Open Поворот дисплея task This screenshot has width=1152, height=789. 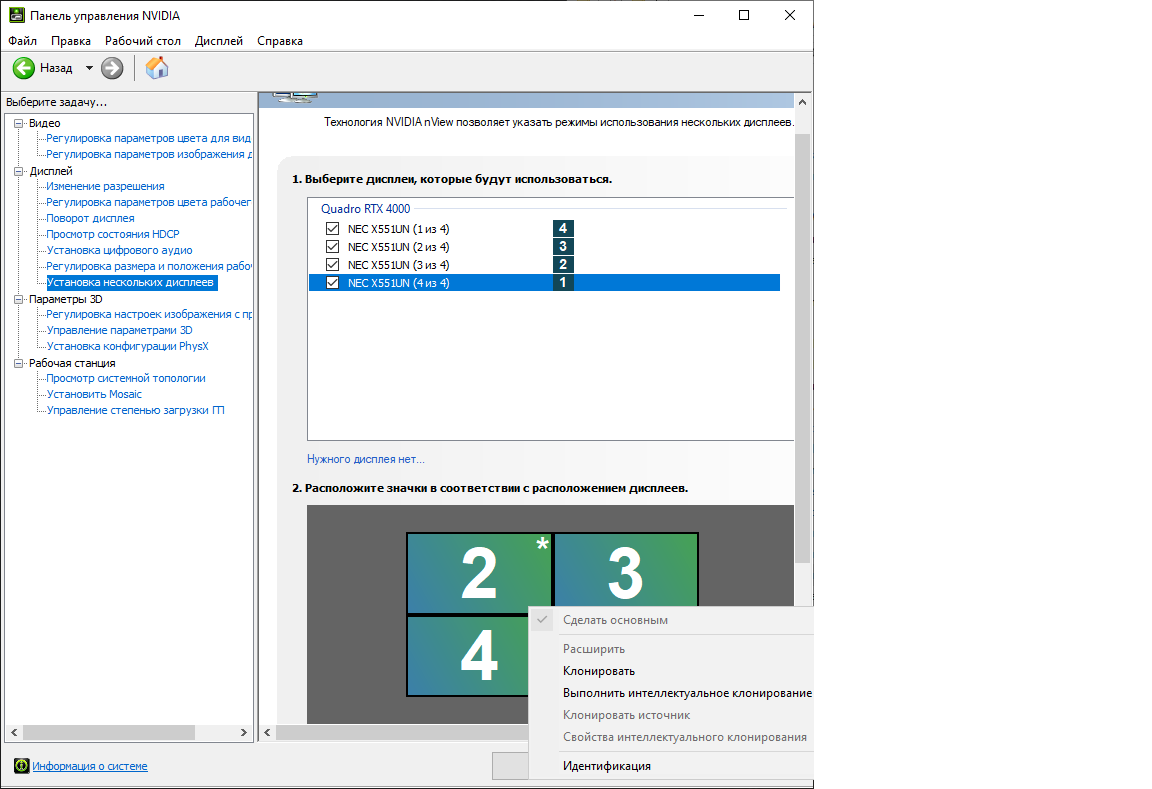(90, 218)
